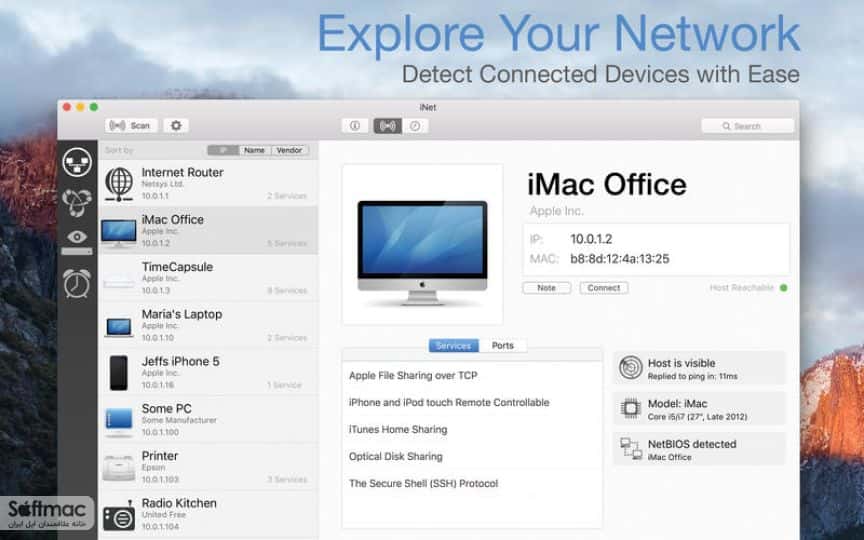Select Jeffs iPhone 5 device icon

(118, 372)
